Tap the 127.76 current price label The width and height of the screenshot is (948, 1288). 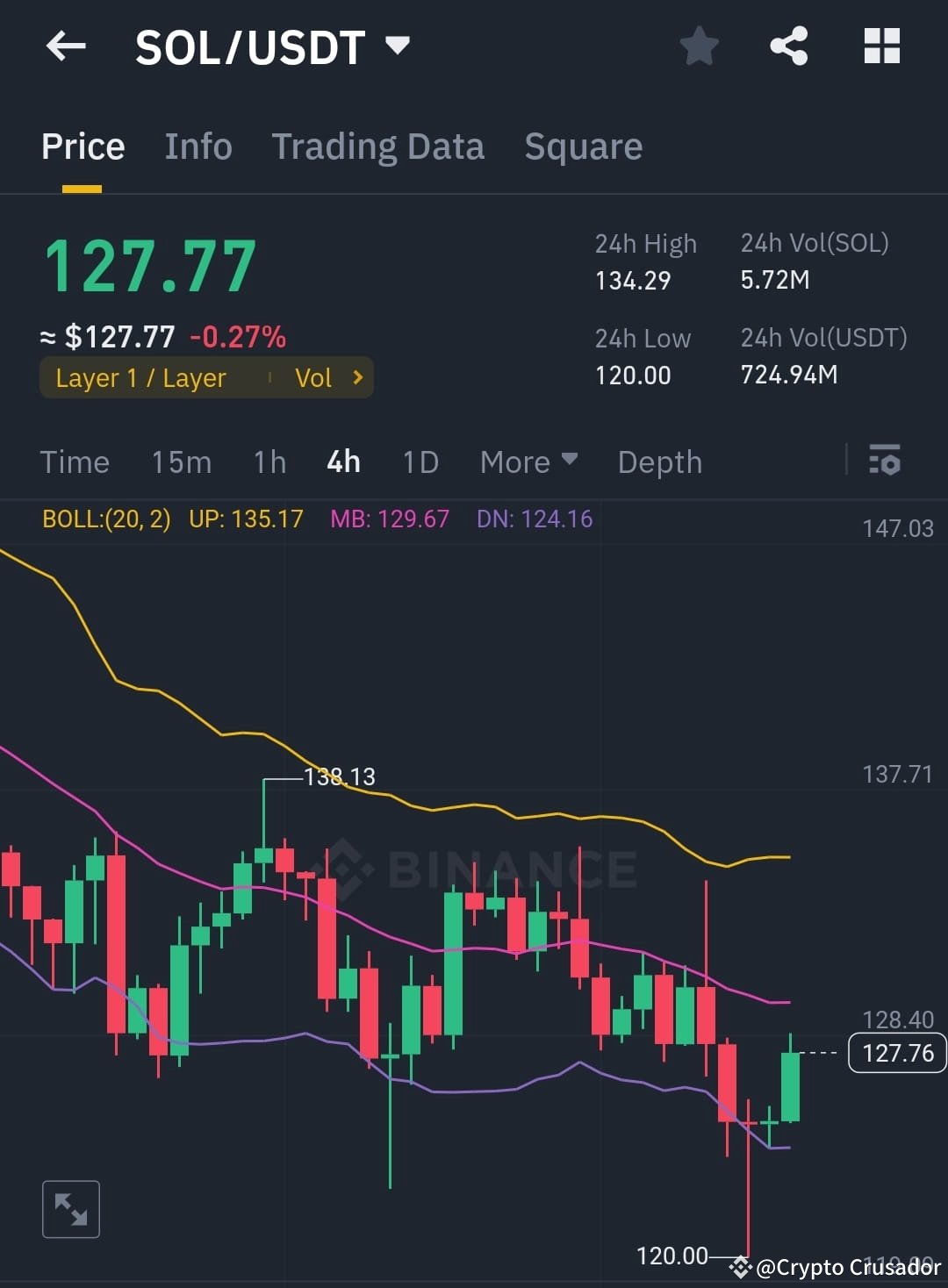pyautogui.click(x=896, y=1053)
